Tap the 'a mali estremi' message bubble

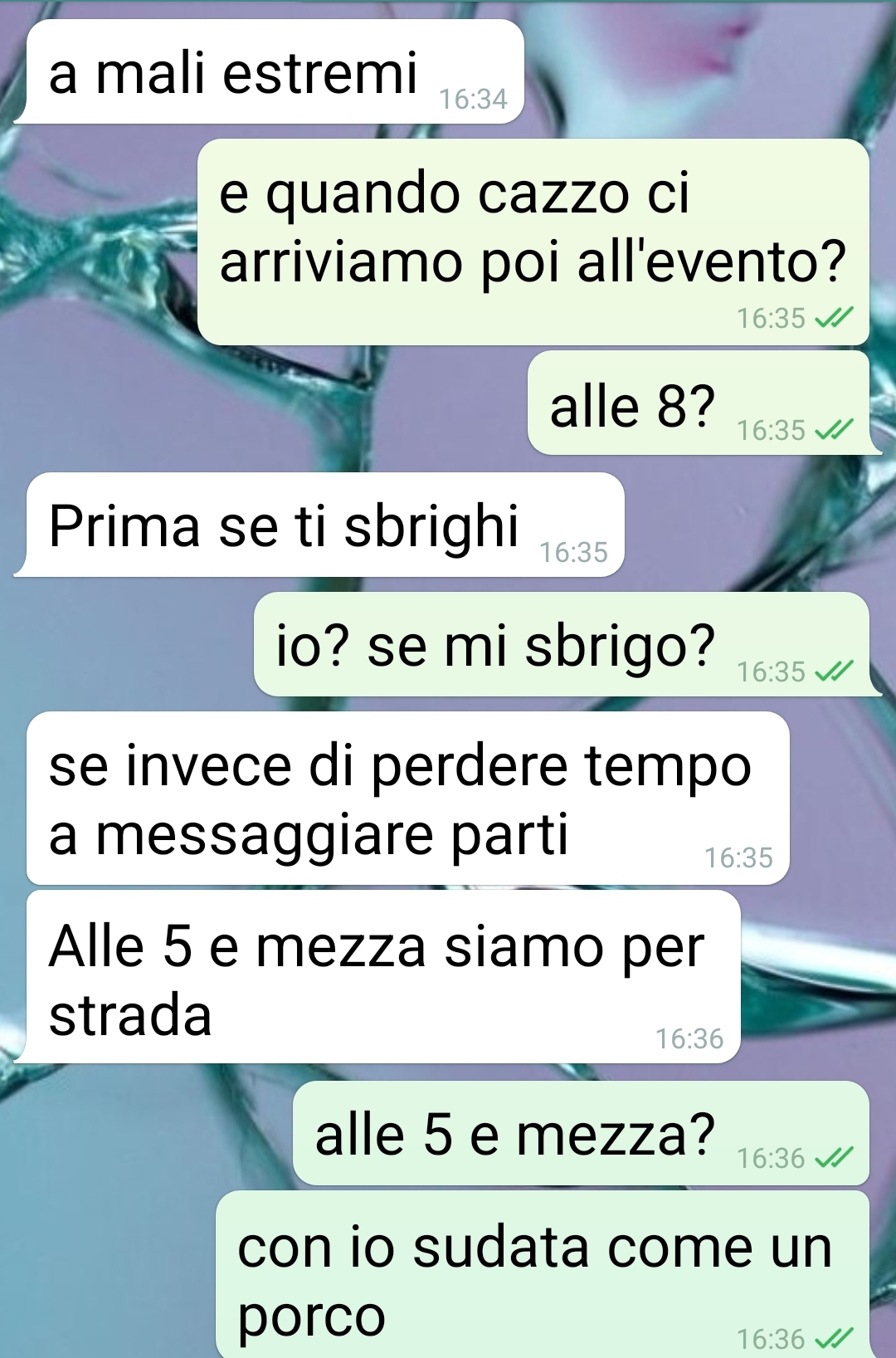coord(270,72)
